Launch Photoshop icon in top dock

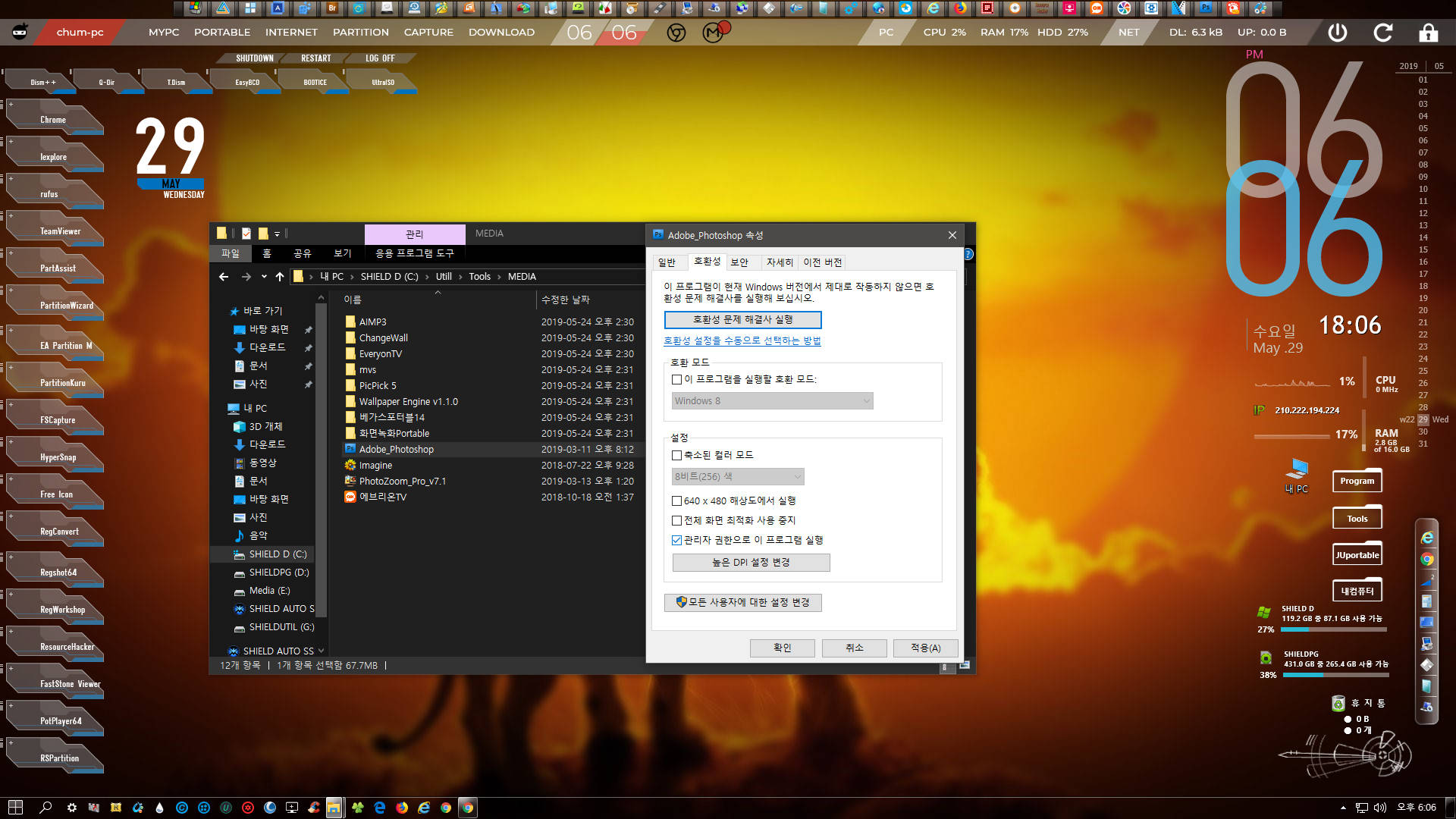point(1206,8)
